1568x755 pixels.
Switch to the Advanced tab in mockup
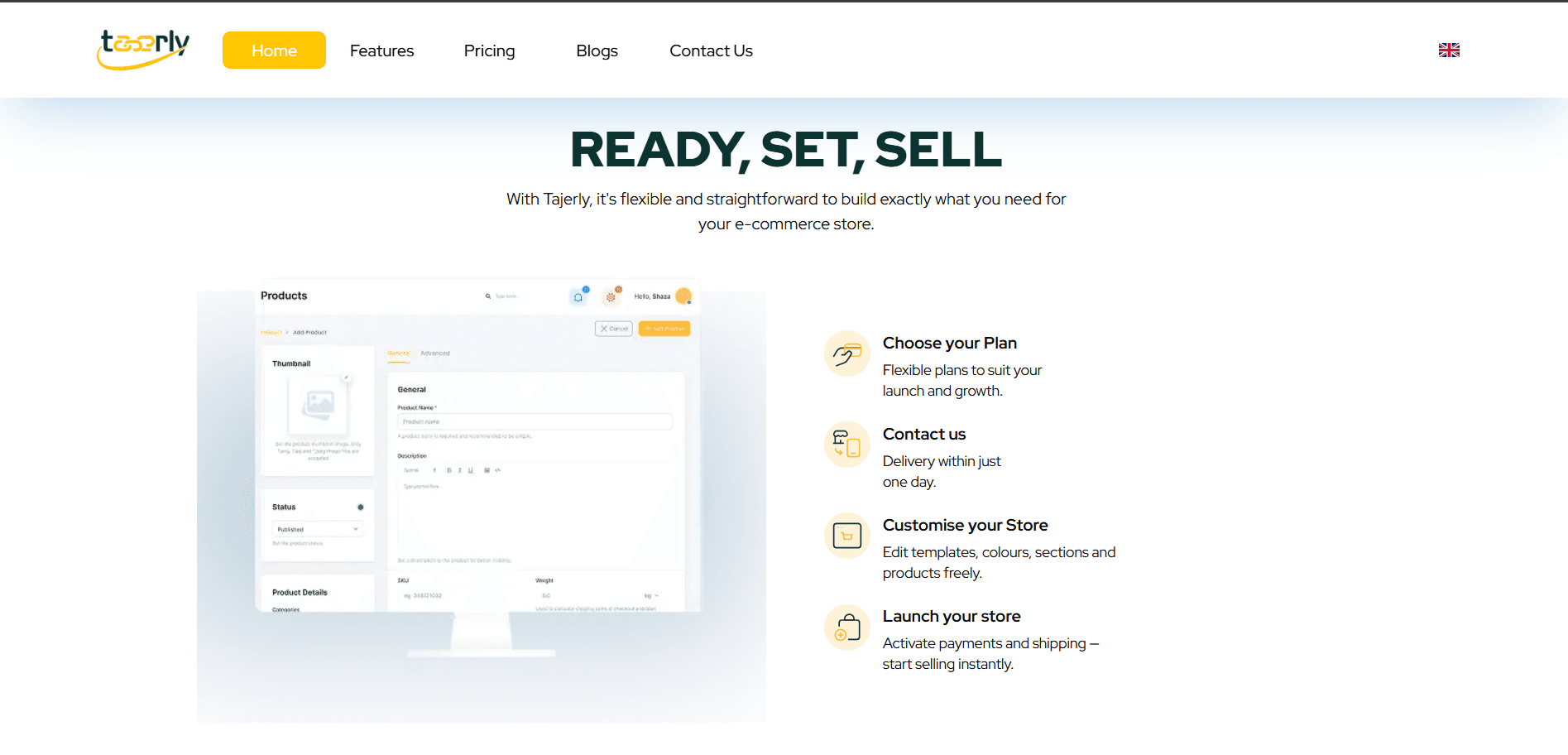(434, 353)
